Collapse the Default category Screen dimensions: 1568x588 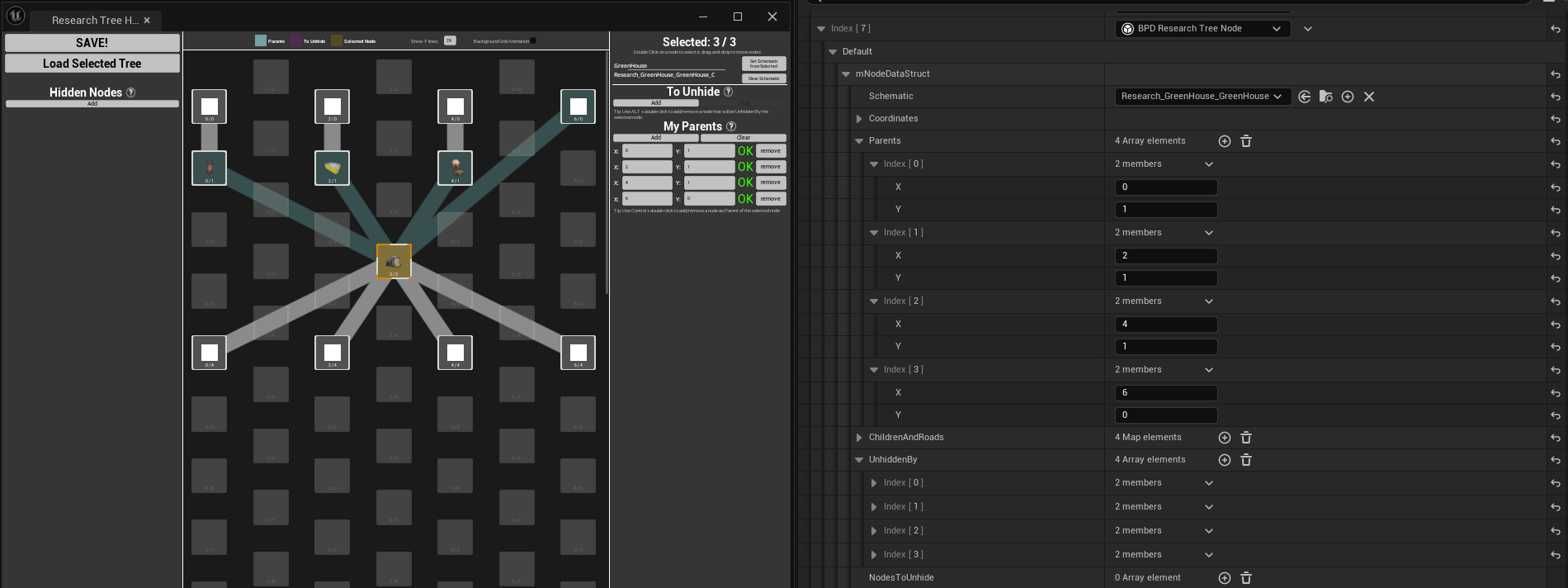click(x=833, y=52)
